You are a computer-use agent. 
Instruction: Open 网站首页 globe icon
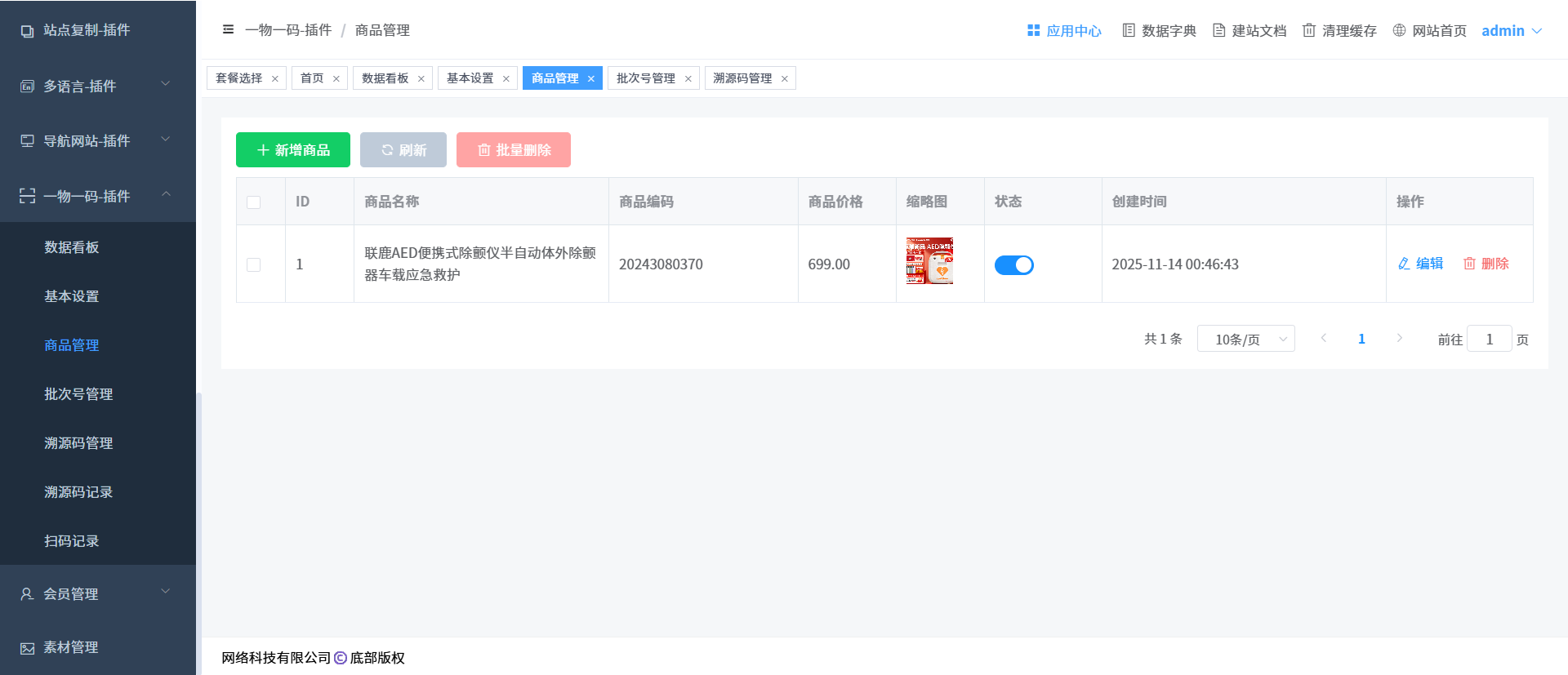click(x=1399, y=30)
